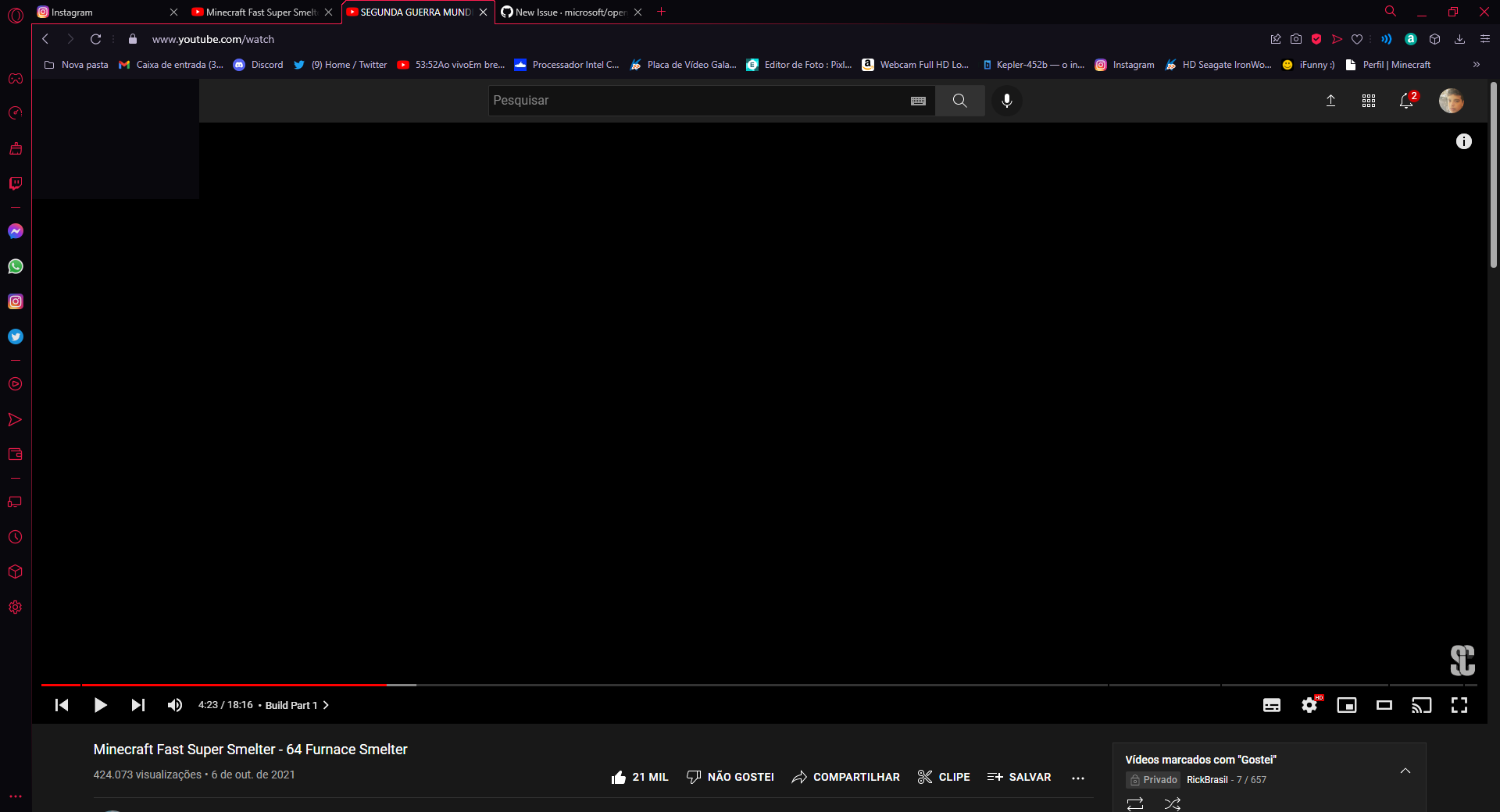Click COMPARTILHAR to share the video
Screen dimensions: 1500x812
tap(845, 777)
